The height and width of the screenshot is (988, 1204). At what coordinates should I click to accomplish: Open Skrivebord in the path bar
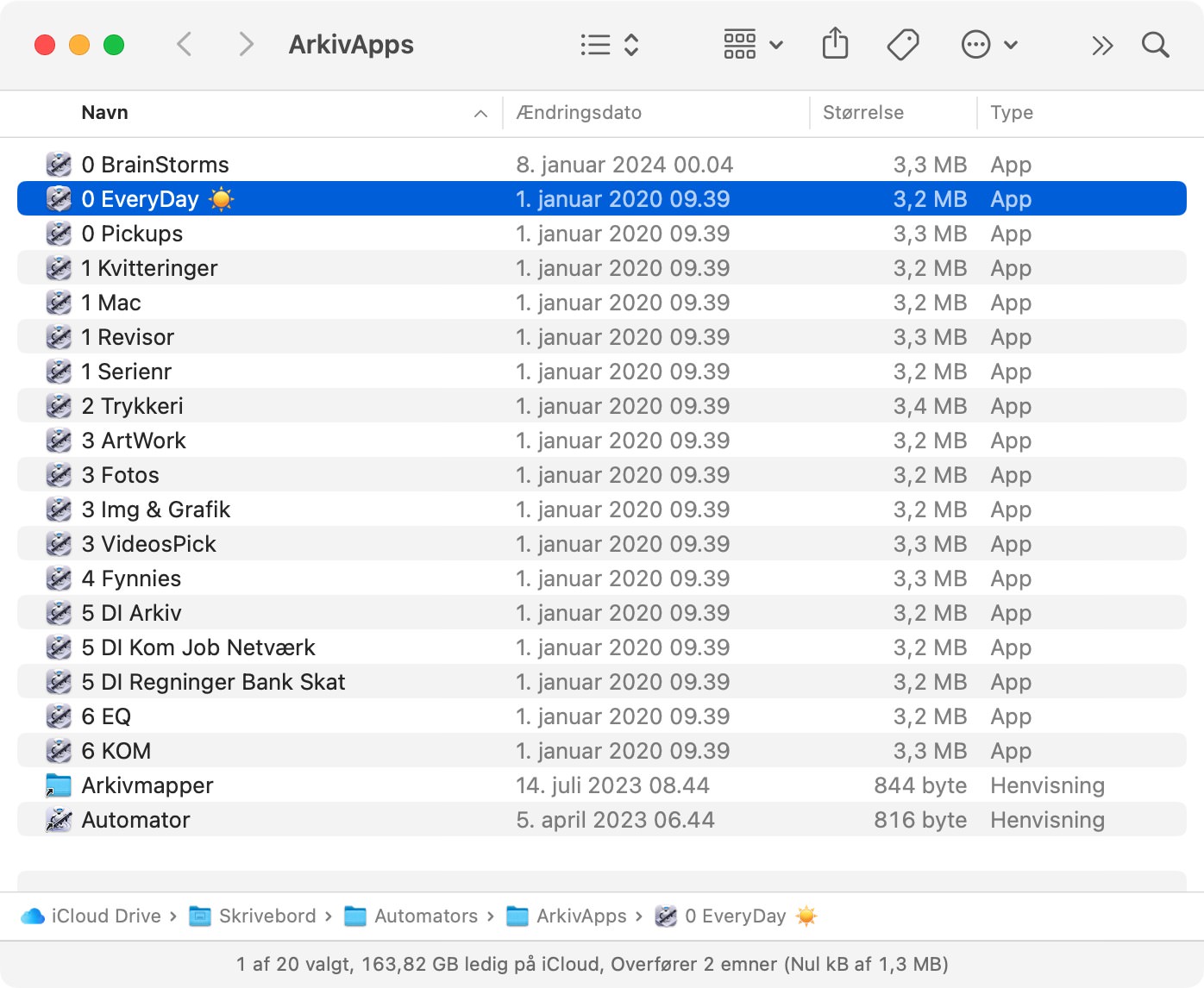click(x=253, y=916)
